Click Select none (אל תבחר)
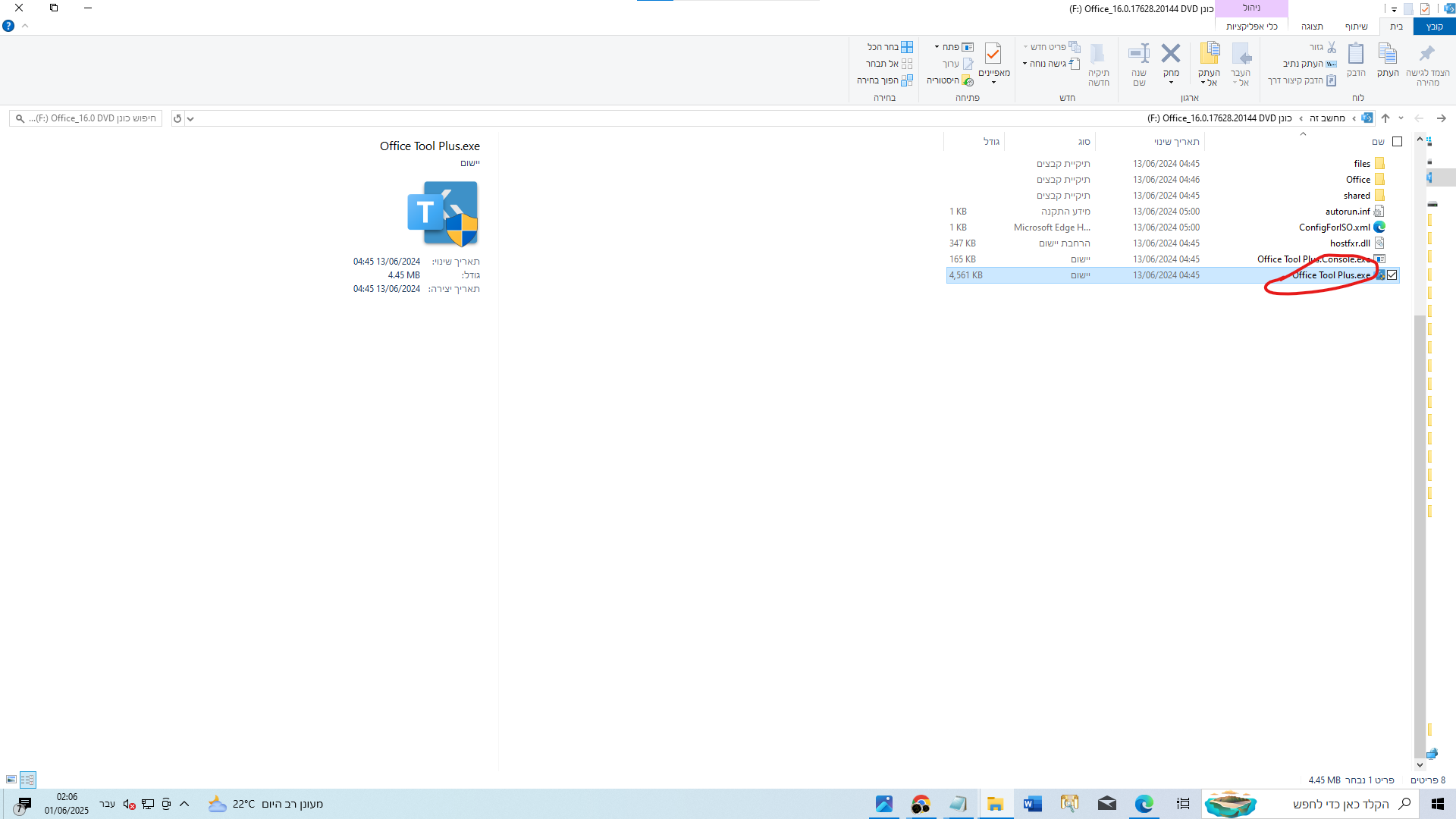1456x819 pixels. [x=890, y=64]
